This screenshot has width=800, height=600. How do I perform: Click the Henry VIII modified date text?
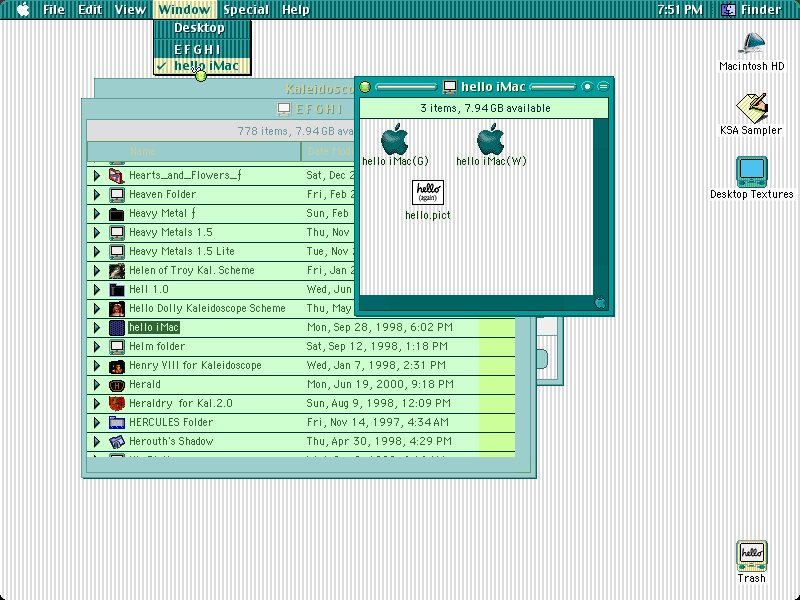pos(377,366)
